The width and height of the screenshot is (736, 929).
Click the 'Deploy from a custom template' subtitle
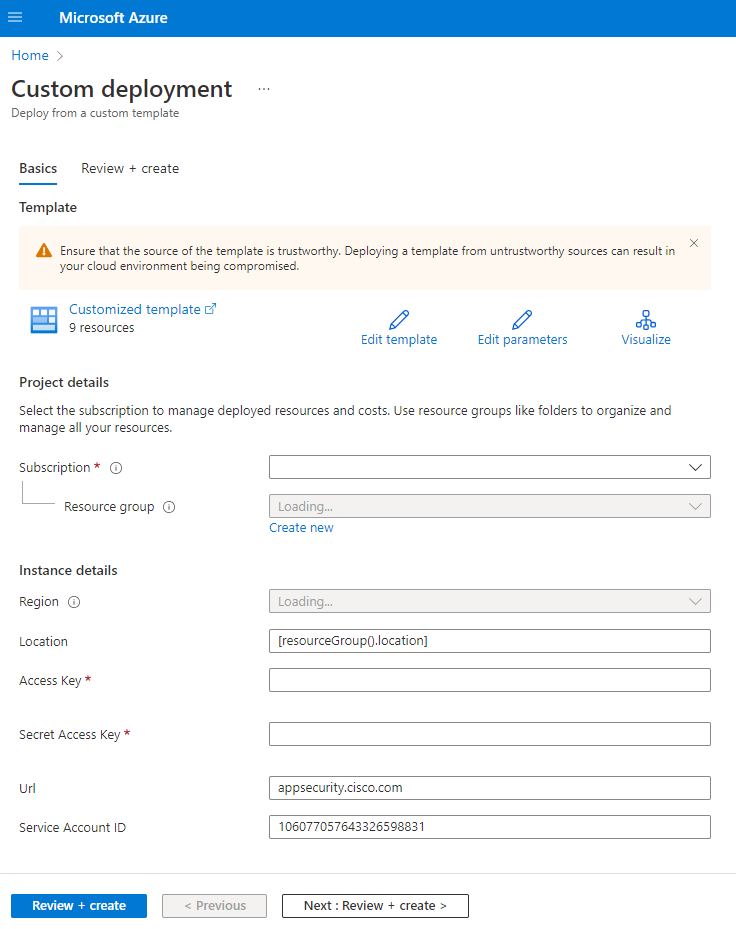(x=95, y=113)
